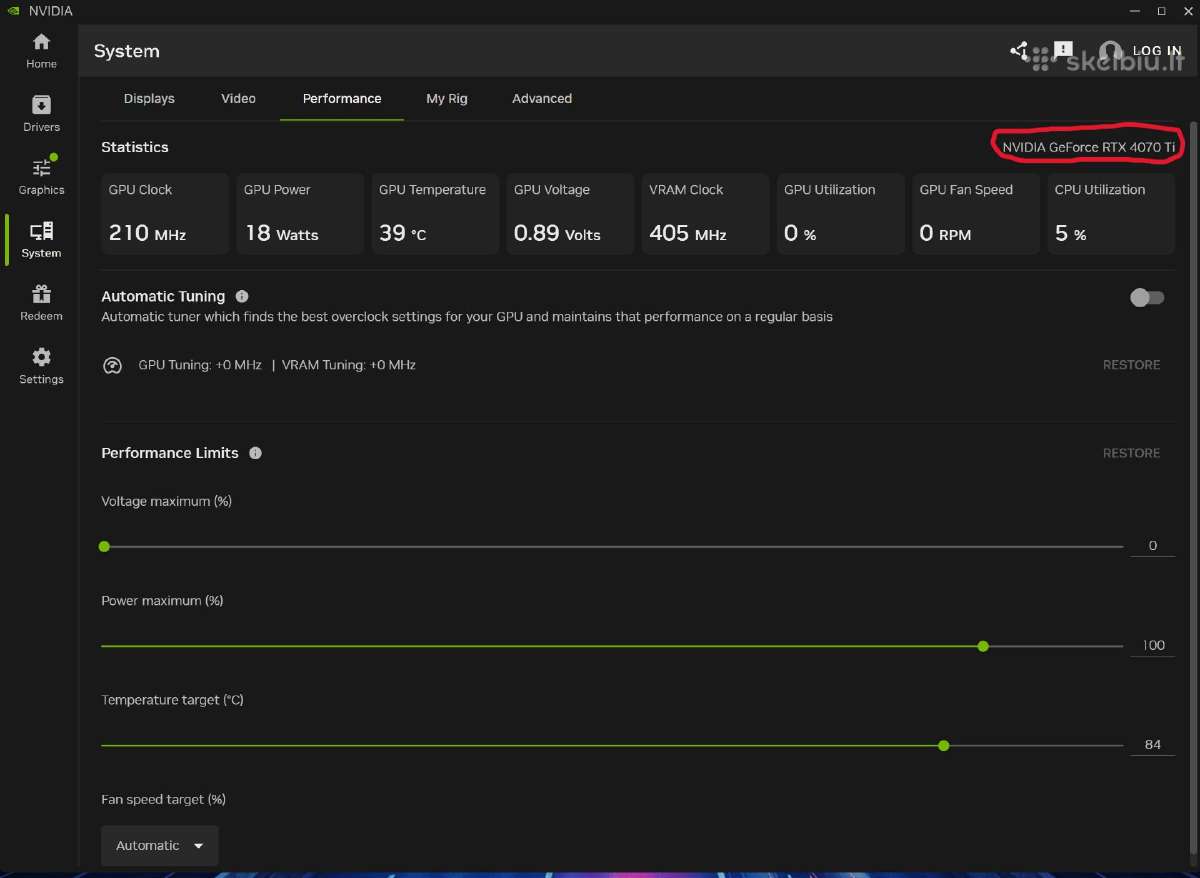This screenshot has height=878, width=1200.
Task: Minimize the NVIDIA window
Action: pos(1137,11)
